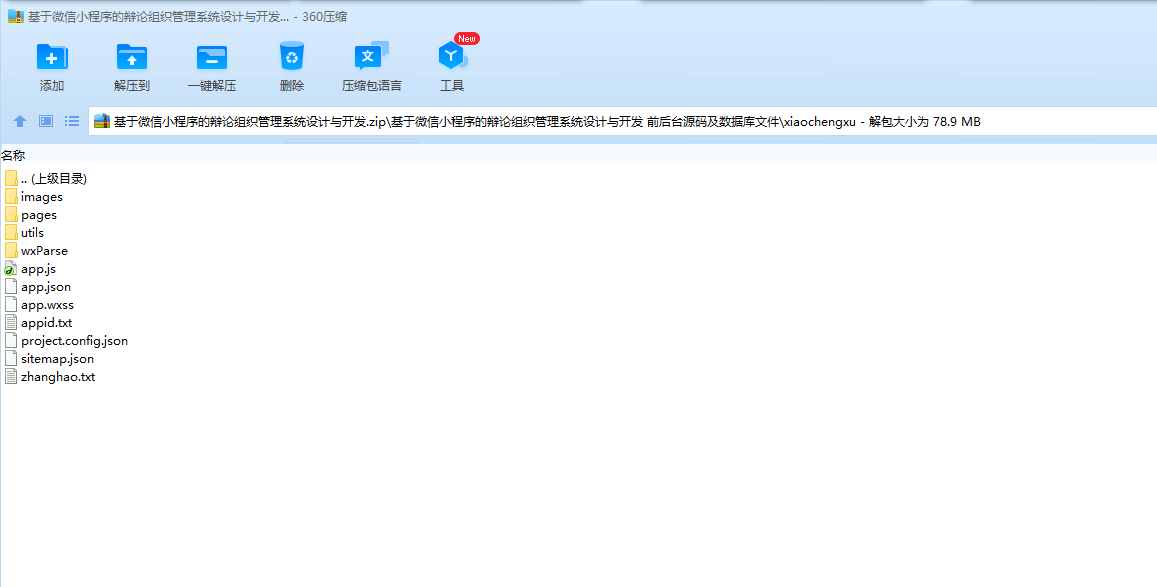
Task: Click the archive path address field
Action: 622,122
